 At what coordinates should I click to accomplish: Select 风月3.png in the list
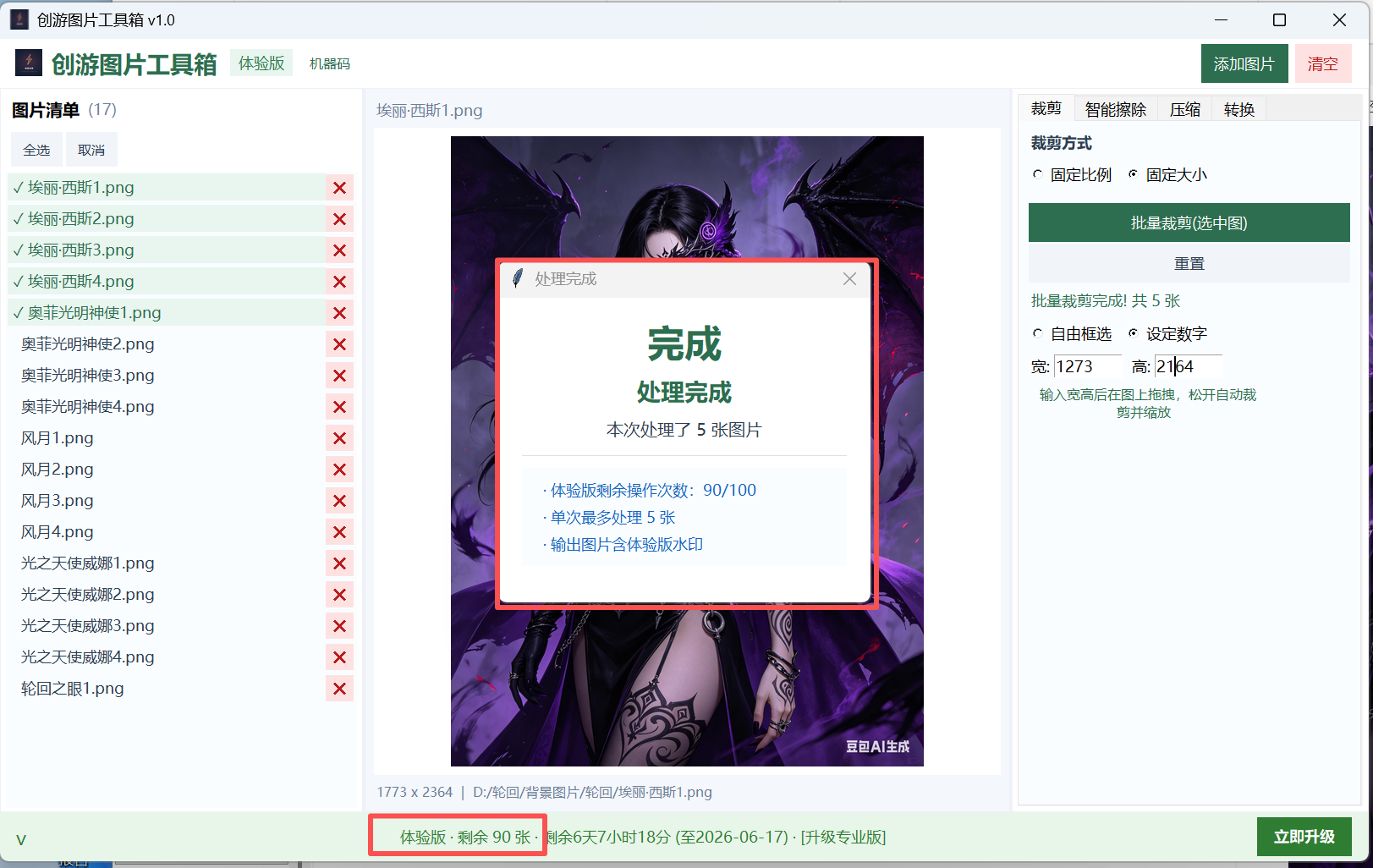[x=167, y=501]
